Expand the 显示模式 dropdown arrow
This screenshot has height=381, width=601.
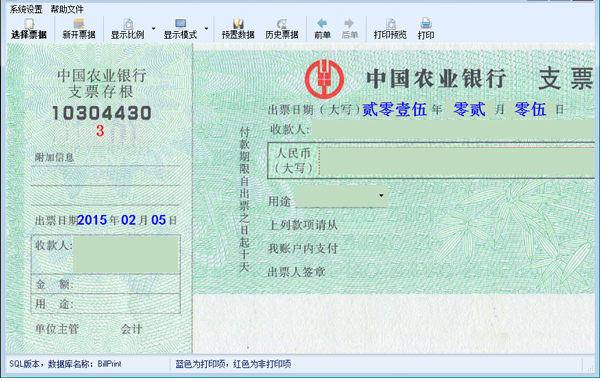tap(206, 28)
